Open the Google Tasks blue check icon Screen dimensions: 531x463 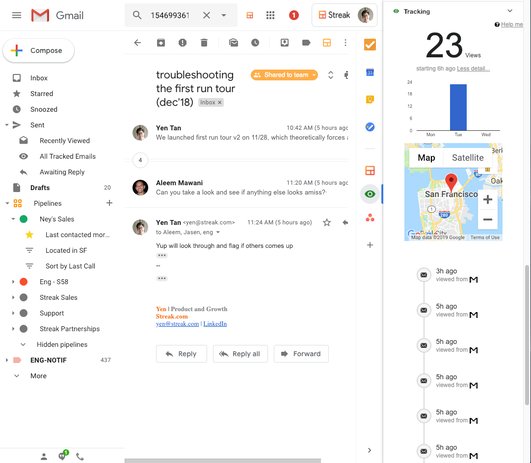(370, 127)
